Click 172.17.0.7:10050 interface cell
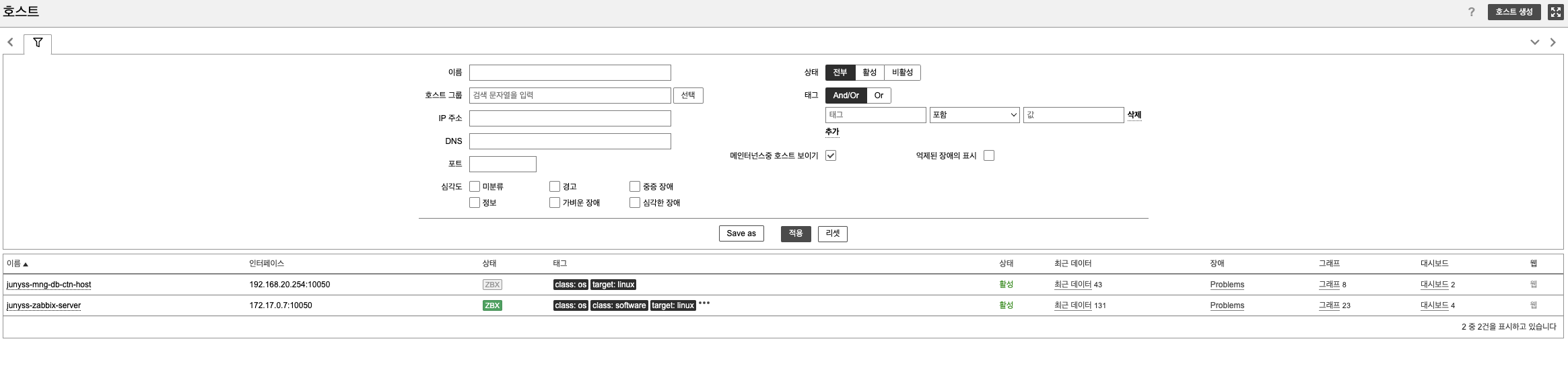Image resolution: width=1568 pixels, height=366 pixels. coord(281,305)
